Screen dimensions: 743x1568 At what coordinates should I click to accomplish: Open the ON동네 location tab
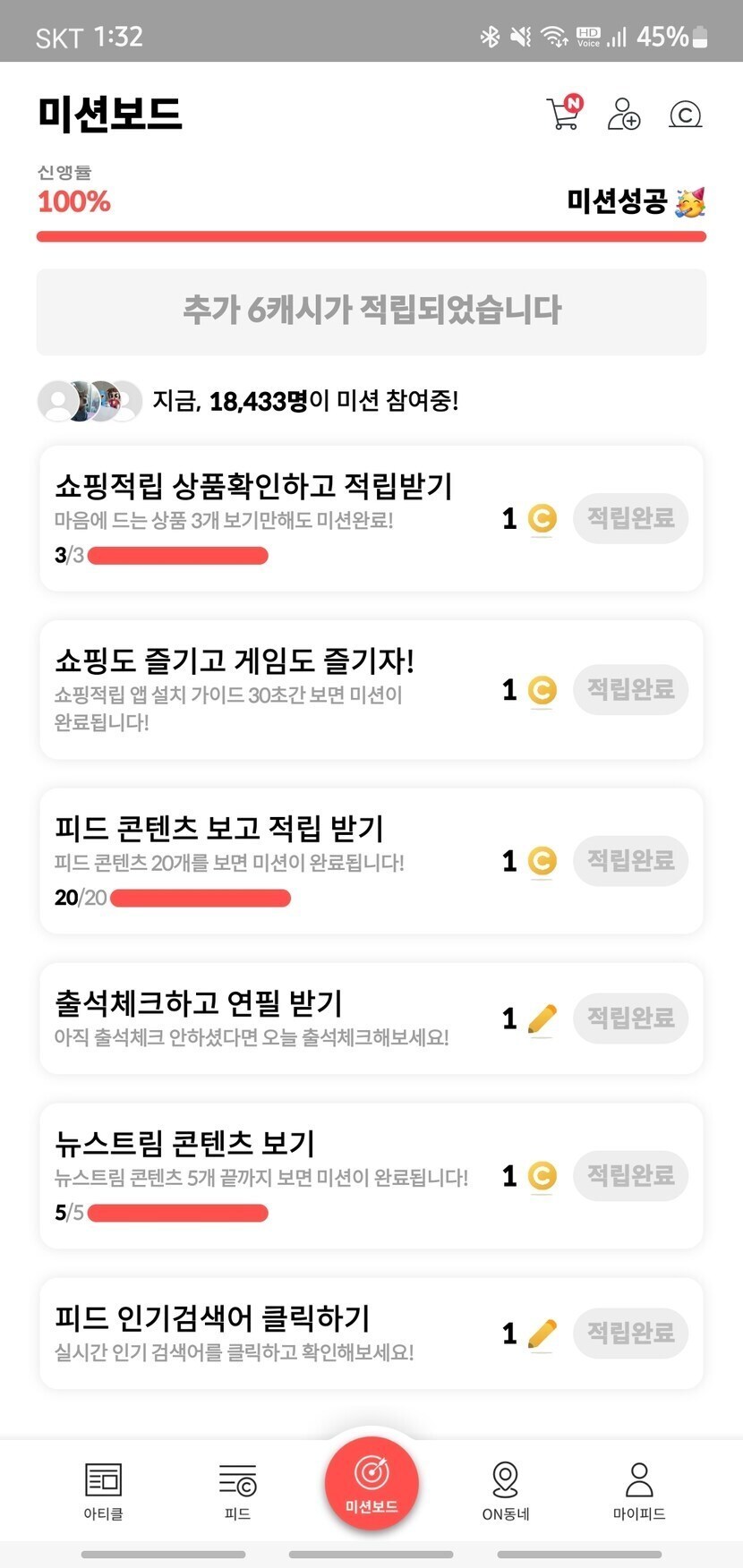pos(506,1490)
